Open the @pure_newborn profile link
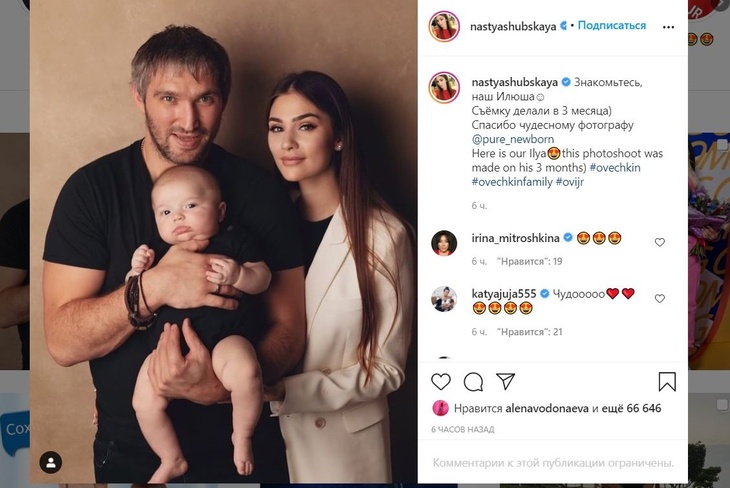Screen dimensions: 730x488 click(515, 139)
